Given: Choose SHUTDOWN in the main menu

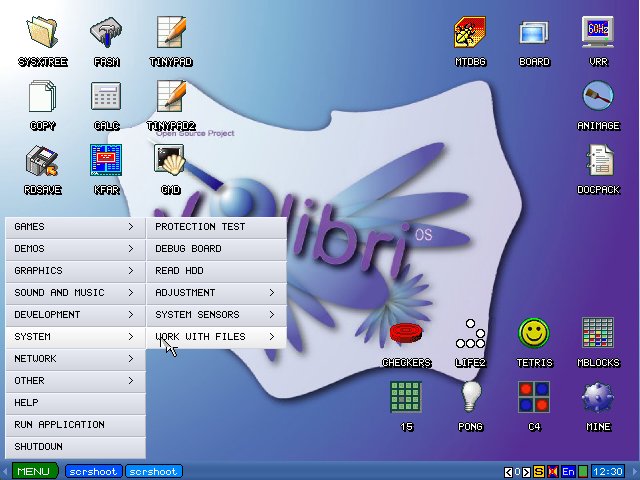Looking at the screenshot, I should [75, 447].
